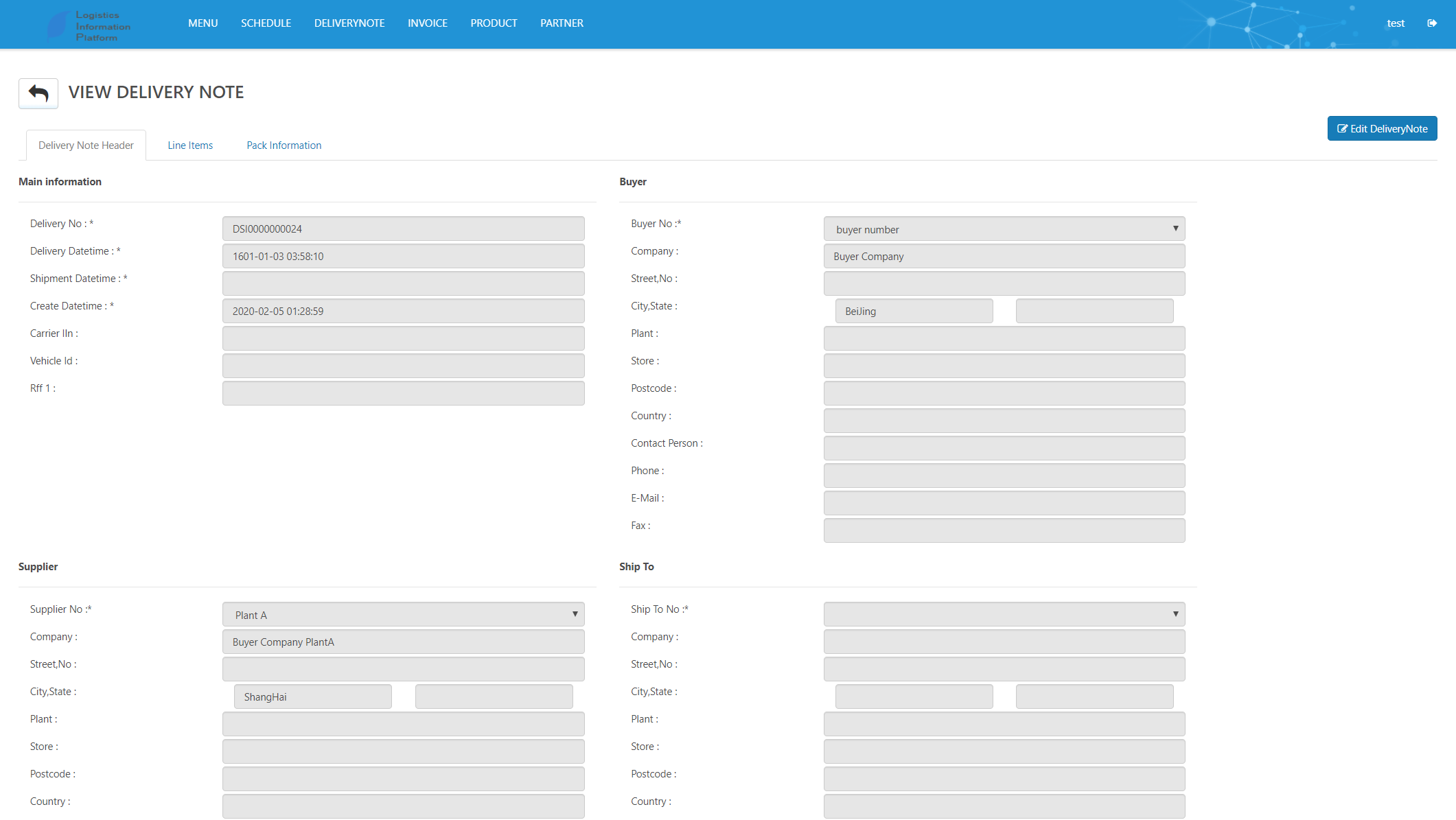Click the Supplier city ShangHai field

pos(313,697)
